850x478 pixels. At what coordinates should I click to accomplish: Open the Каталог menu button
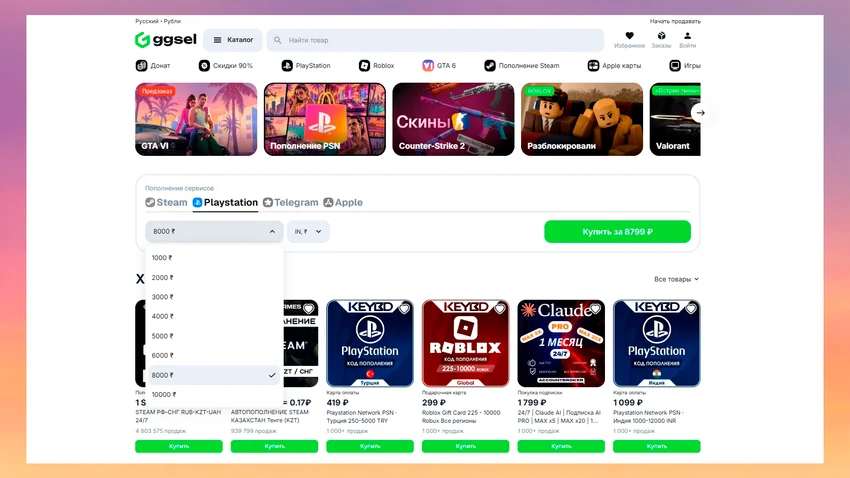tap(233, 40)
